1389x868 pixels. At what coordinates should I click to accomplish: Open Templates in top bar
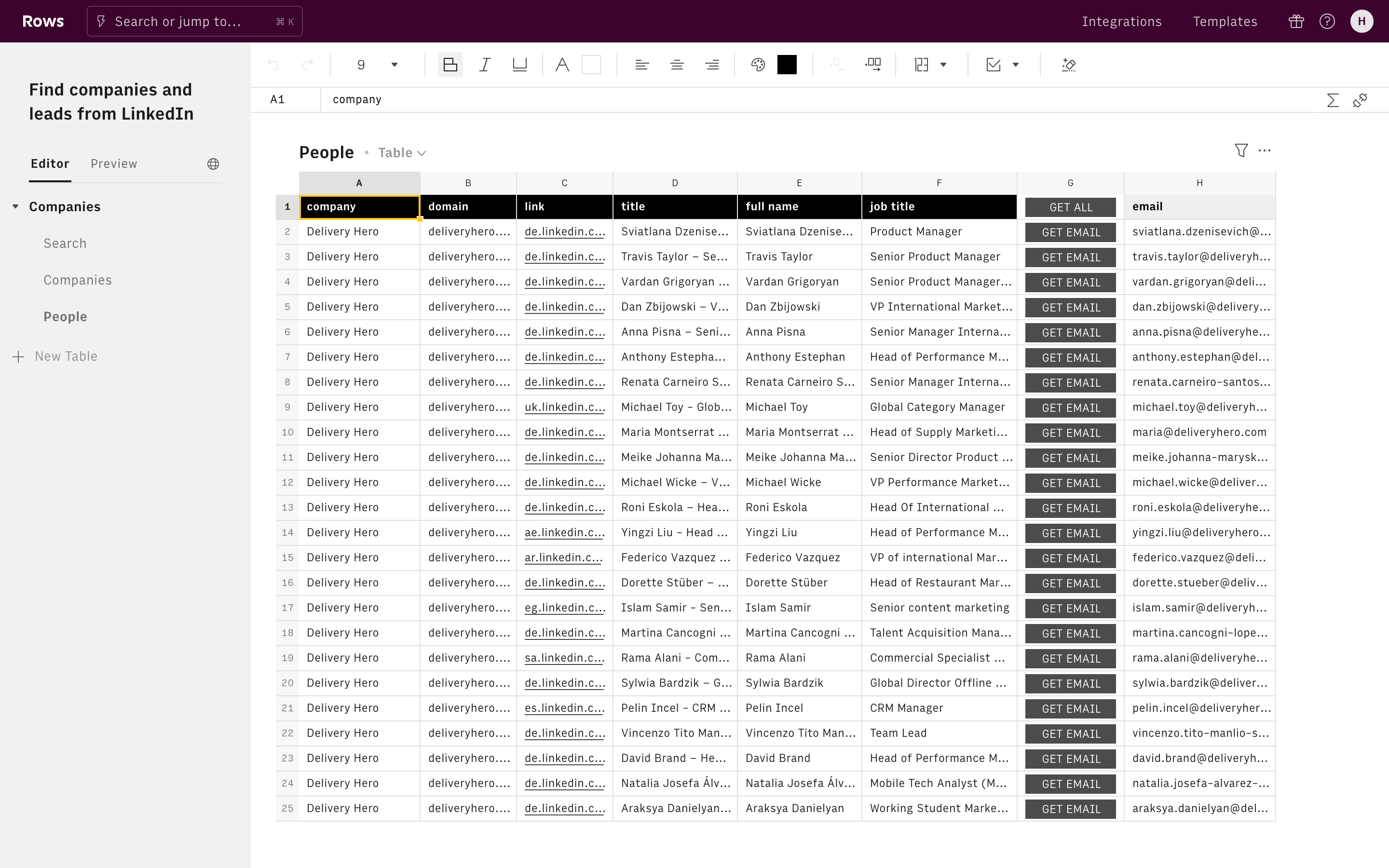point(1225,21)
